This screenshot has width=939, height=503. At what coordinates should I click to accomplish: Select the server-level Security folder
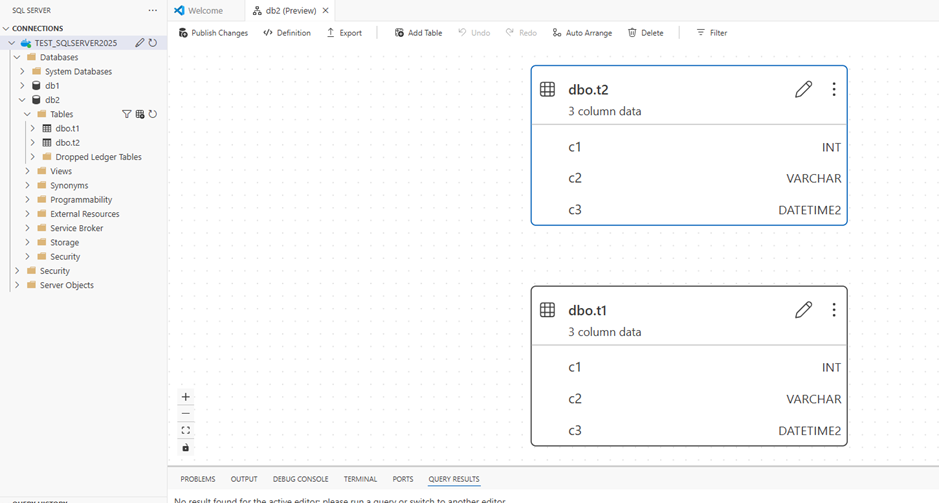tap(54, 271)
